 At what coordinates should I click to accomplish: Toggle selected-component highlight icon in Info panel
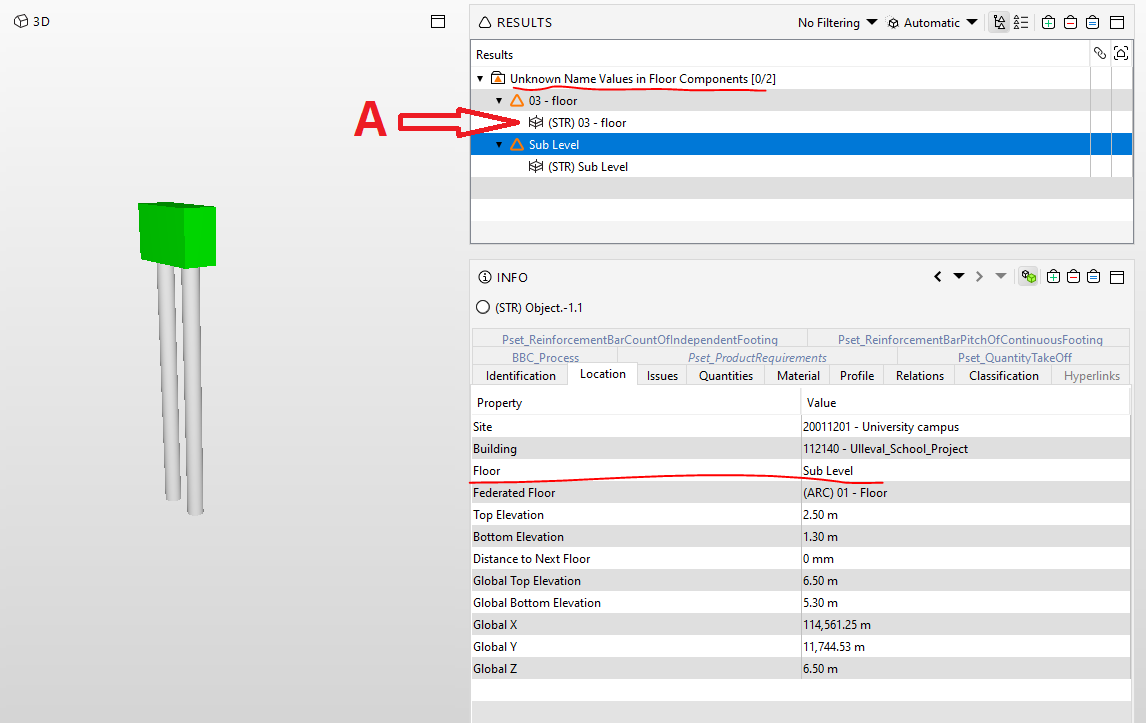[1029, 277]
